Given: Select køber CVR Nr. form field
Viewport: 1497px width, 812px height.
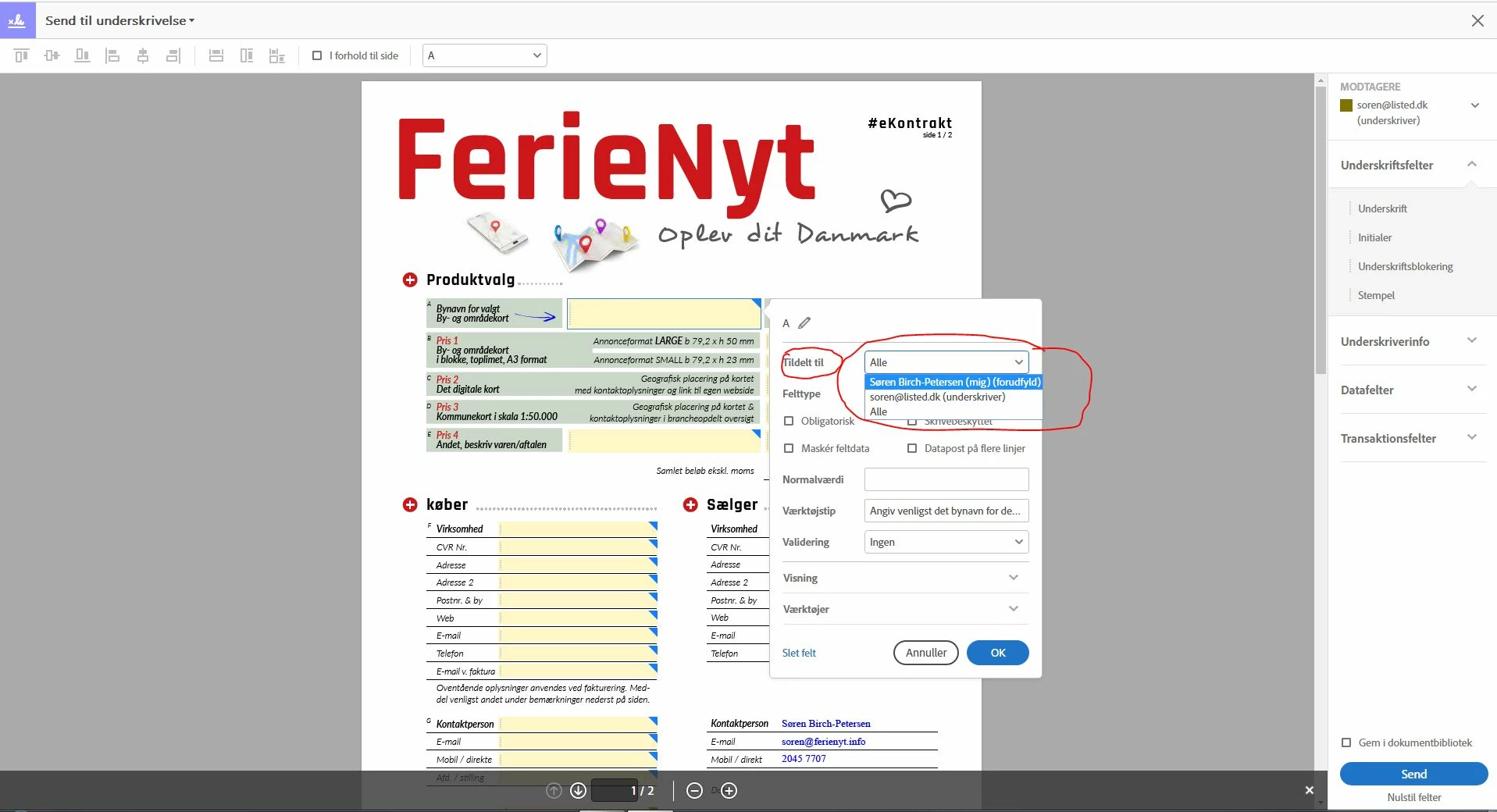Looking at the screenshot, I should (x=578, y=547).
